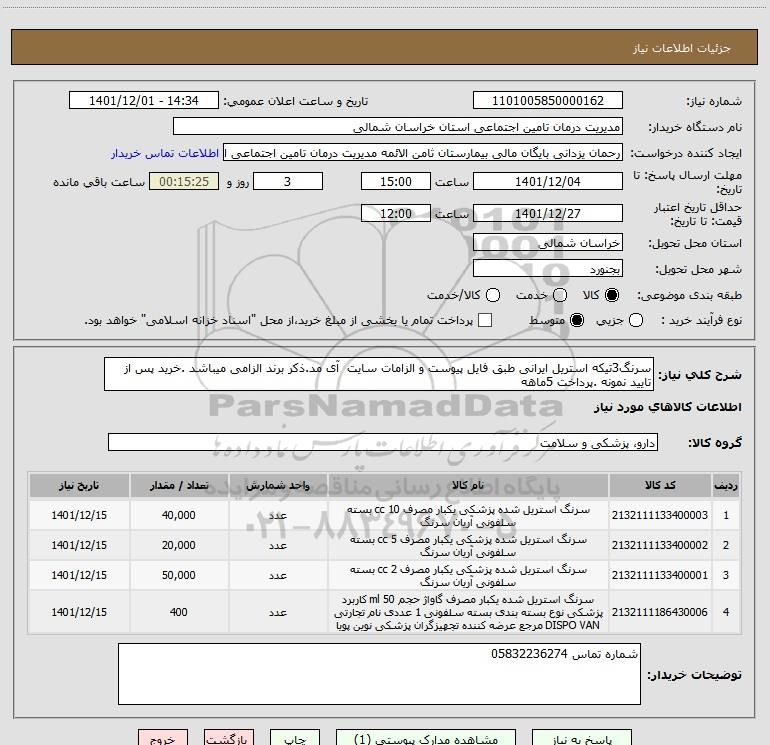Click the buyer organization name field

click(x=398, y=127)
